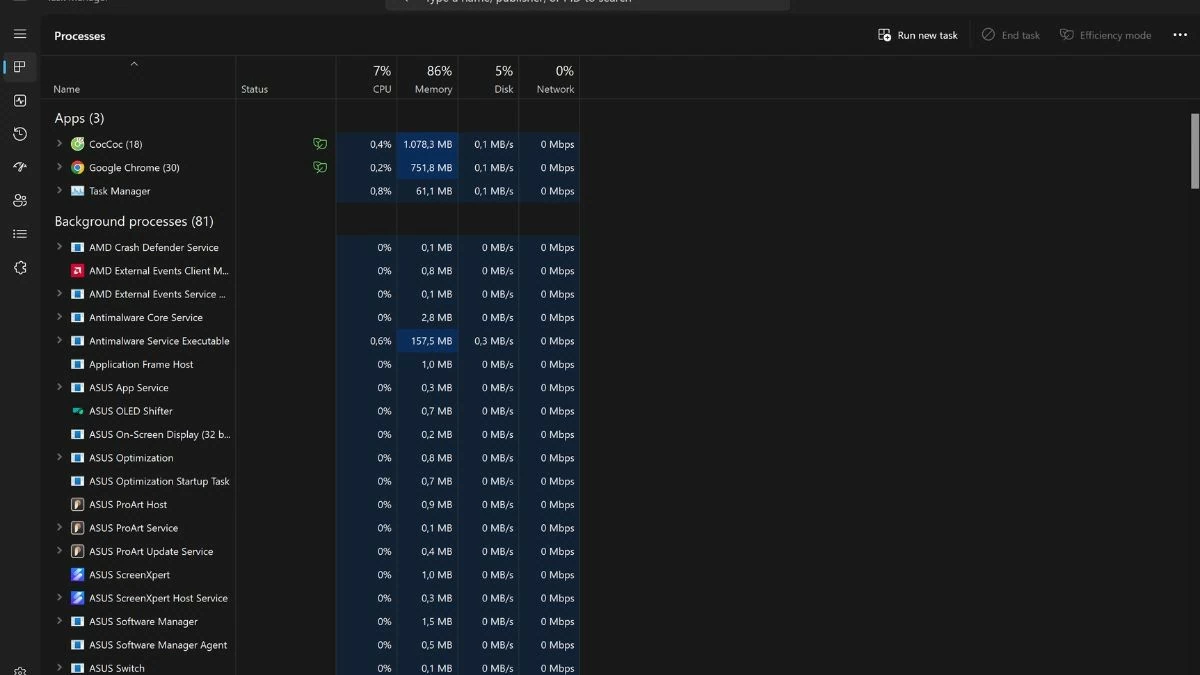Click the vertical scrollbar thumb

click(x=1194, y=150)
